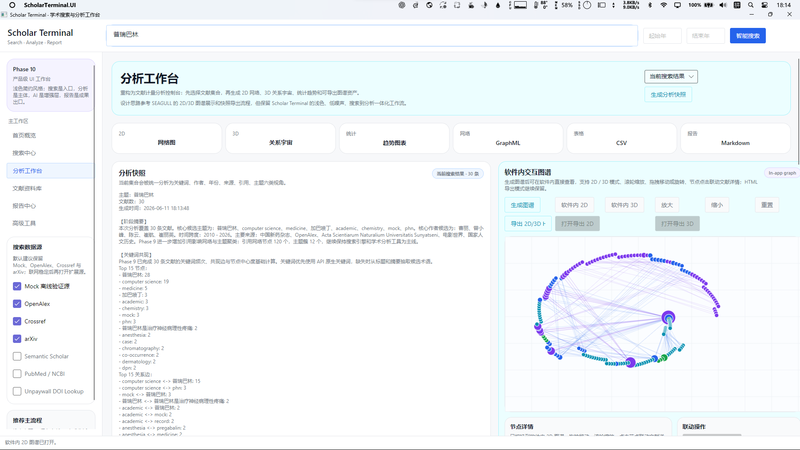800x450 pixels.
Task: Select the 3D 关系宇宙 card
Action: pos(281,138)
